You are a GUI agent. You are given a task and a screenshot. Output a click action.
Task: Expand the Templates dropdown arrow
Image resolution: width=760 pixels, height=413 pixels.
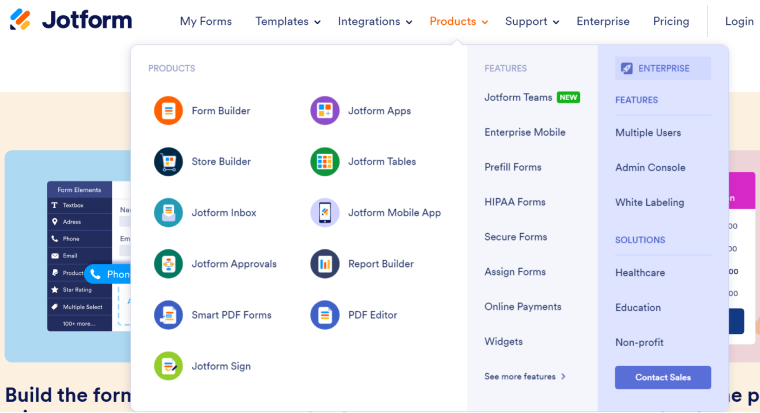click(x=317, y=22)
